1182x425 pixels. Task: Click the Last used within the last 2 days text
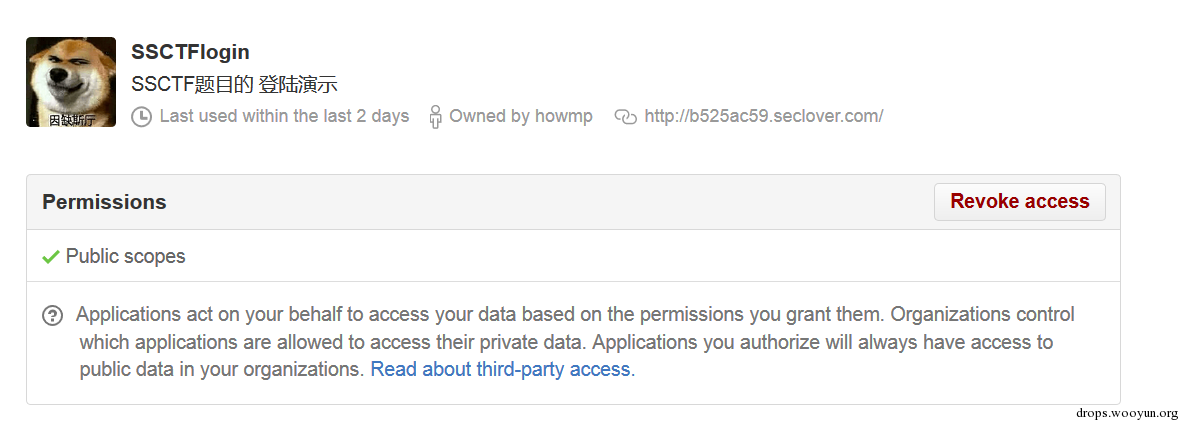point(284,116)
